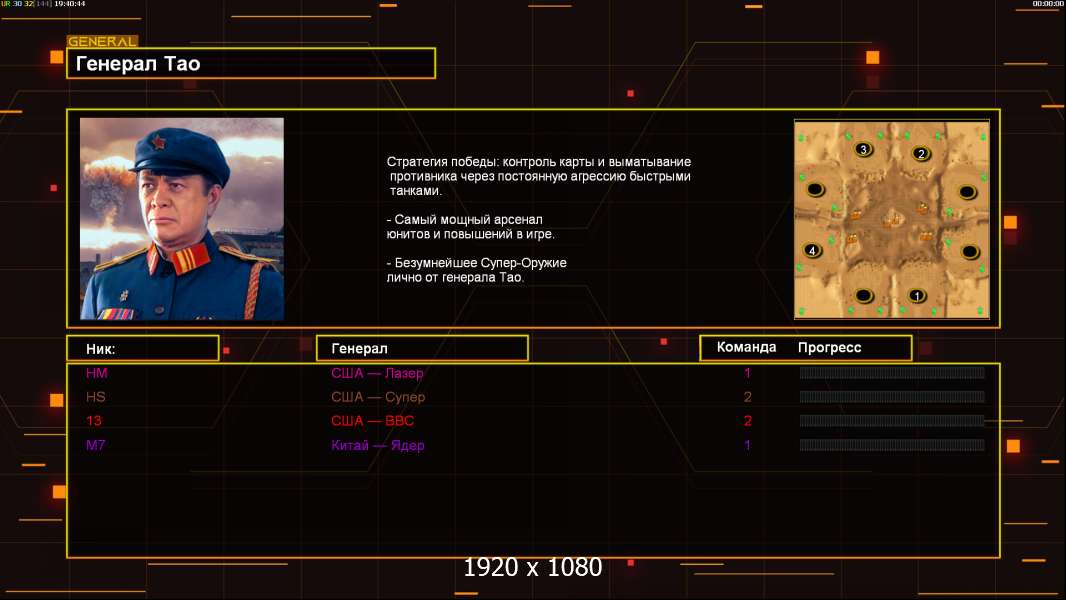
Task: Click the FPS timer readout in top-left corner
Action: tap(44, 4)
